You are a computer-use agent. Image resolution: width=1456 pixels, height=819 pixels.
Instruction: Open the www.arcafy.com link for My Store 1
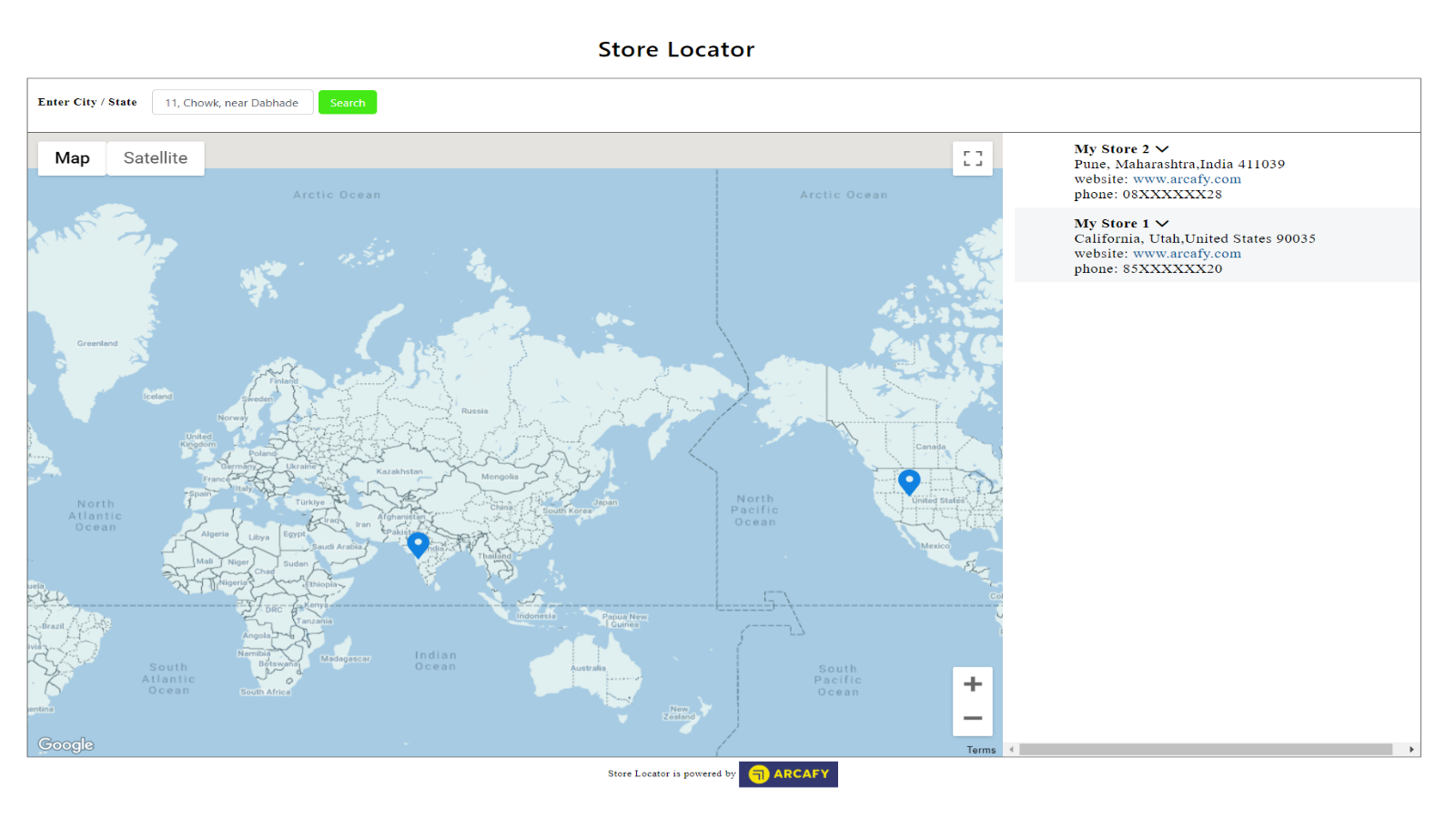tap(1188, 253)
